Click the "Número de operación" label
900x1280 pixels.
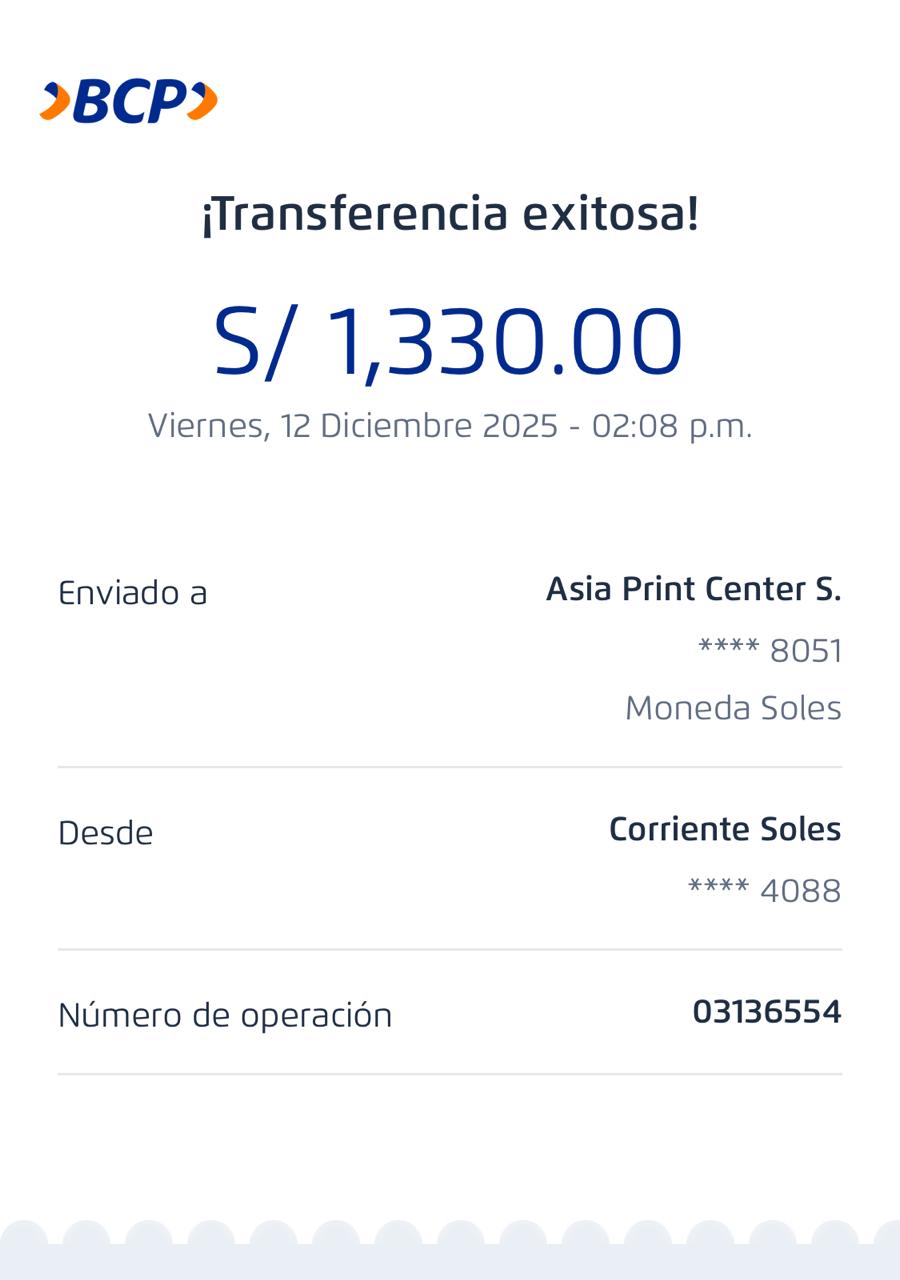(225, 1015)
